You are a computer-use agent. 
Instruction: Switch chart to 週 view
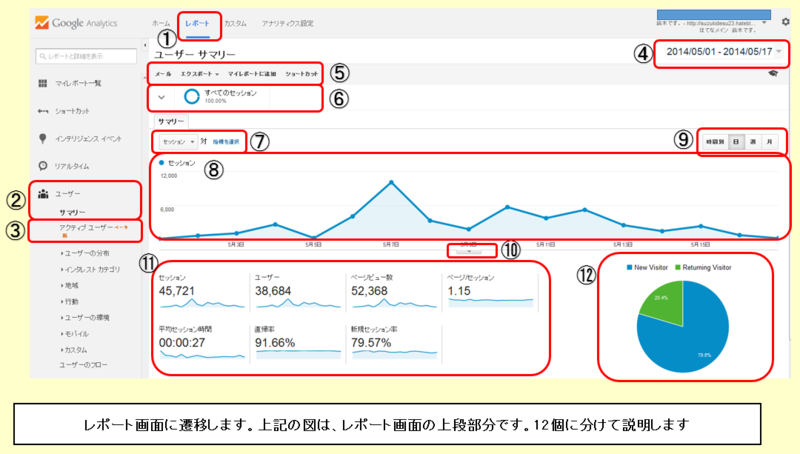click(753, 142)
